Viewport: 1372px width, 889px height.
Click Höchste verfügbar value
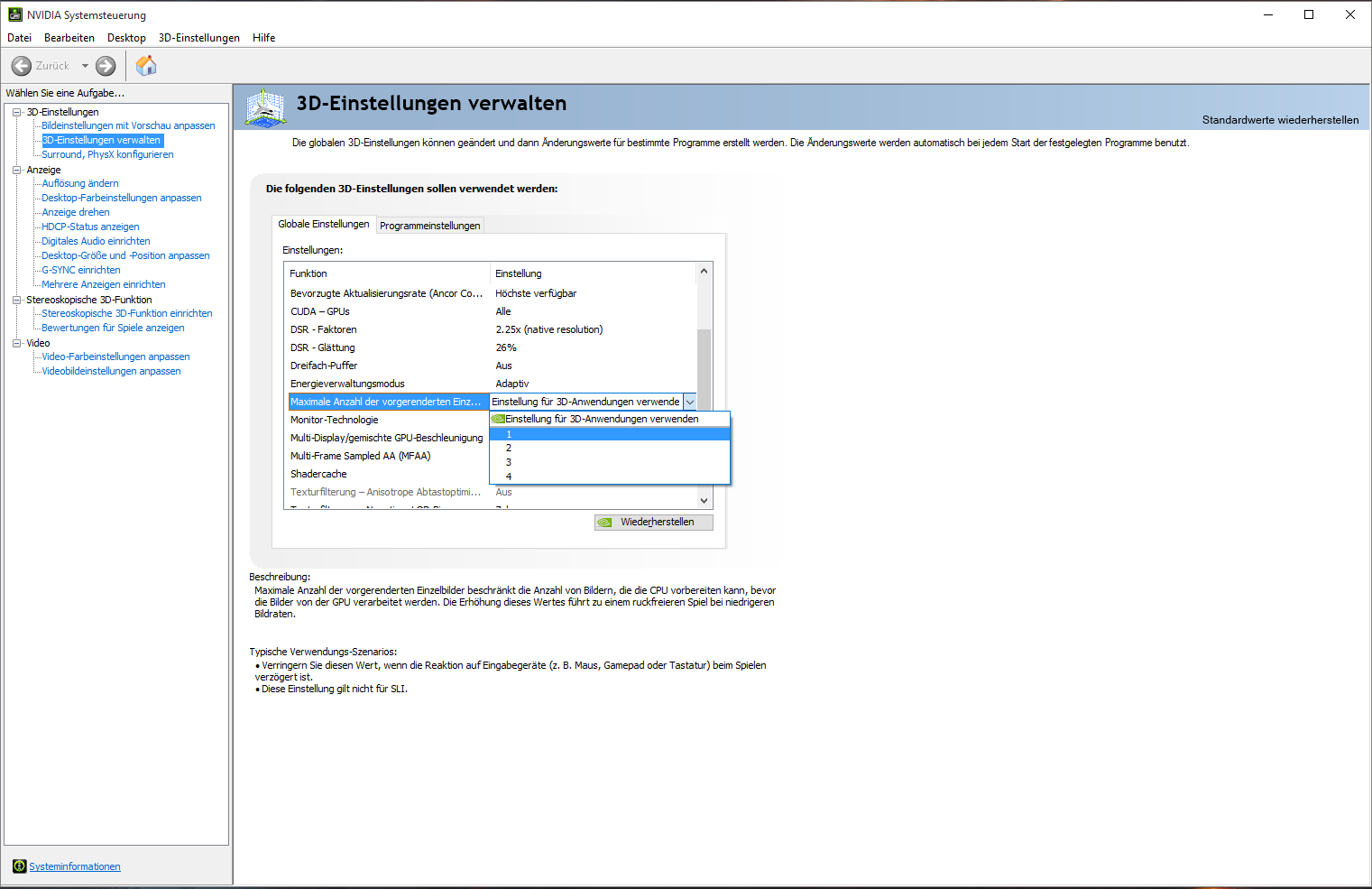tap(536, 293)
